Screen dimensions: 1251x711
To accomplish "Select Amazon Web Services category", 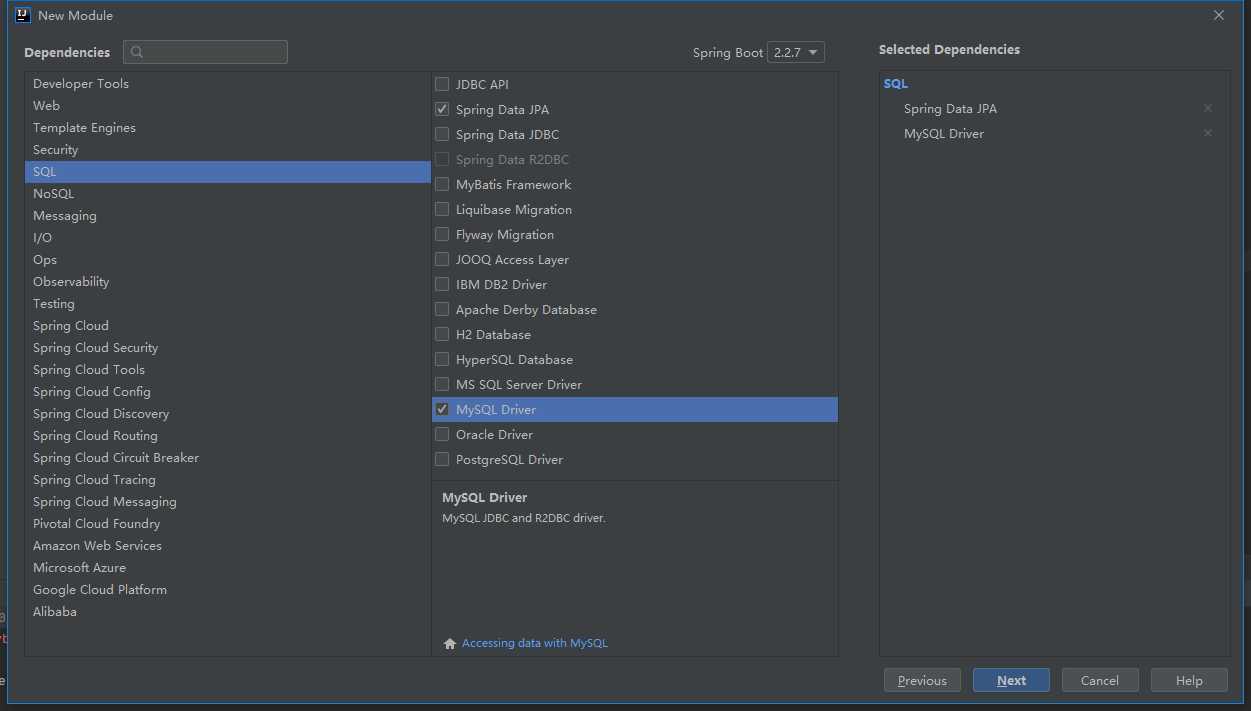I will click(x=228, y=546).
